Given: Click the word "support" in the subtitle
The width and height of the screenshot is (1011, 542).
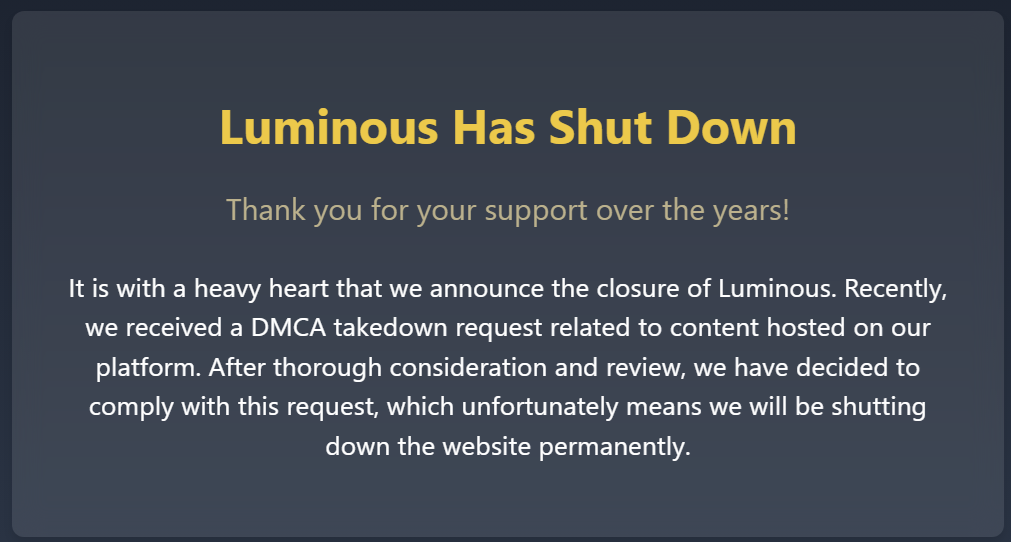Looking at the screenshot, I should pyautogui.click(x=536, y=212).
